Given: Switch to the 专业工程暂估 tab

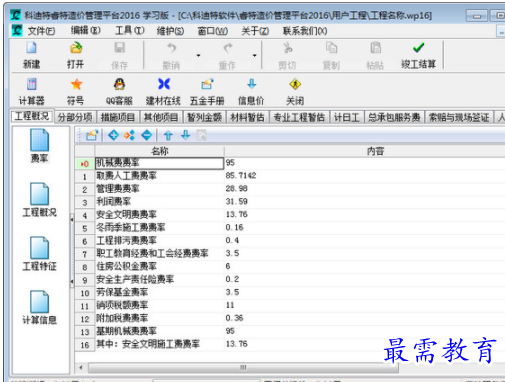Looking at the screenshot, I should tap(299, 117).
